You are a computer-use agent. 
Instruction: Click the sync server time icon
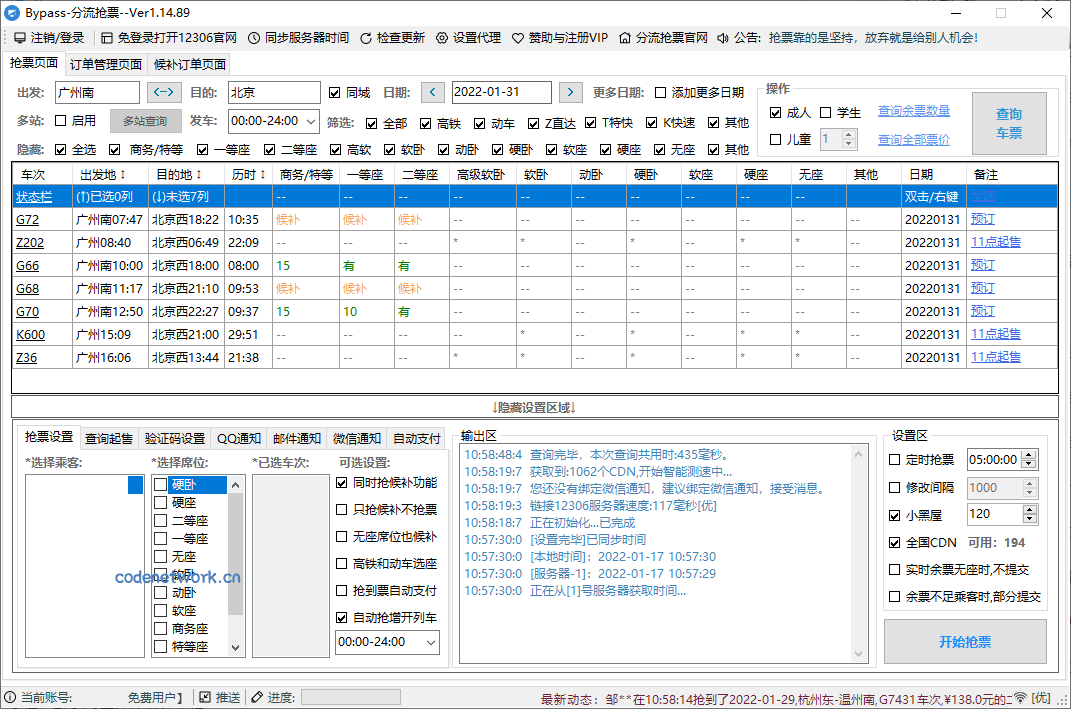[x=254, y=38]
